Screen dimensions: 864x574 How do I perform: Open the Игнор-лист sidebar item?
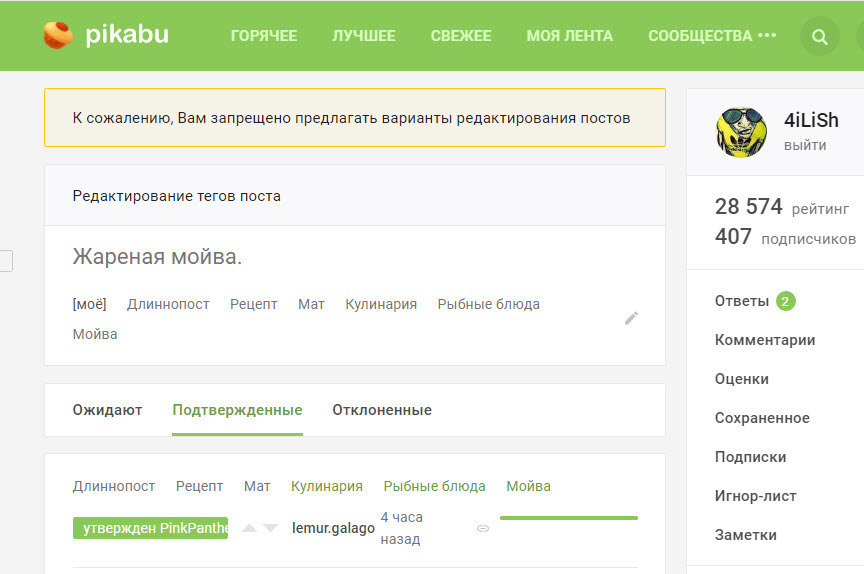pos(755,496)
